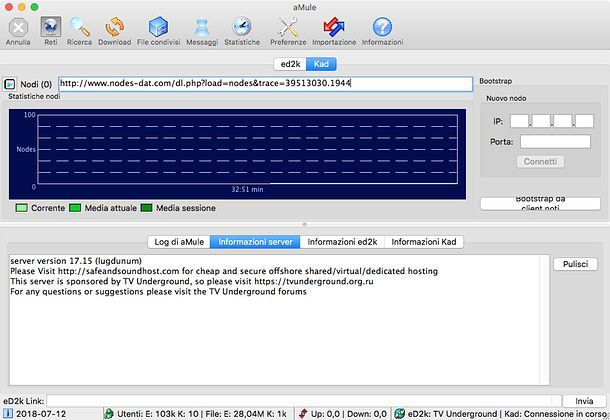Switch to the Kad network tab

(x=321, y=64)
